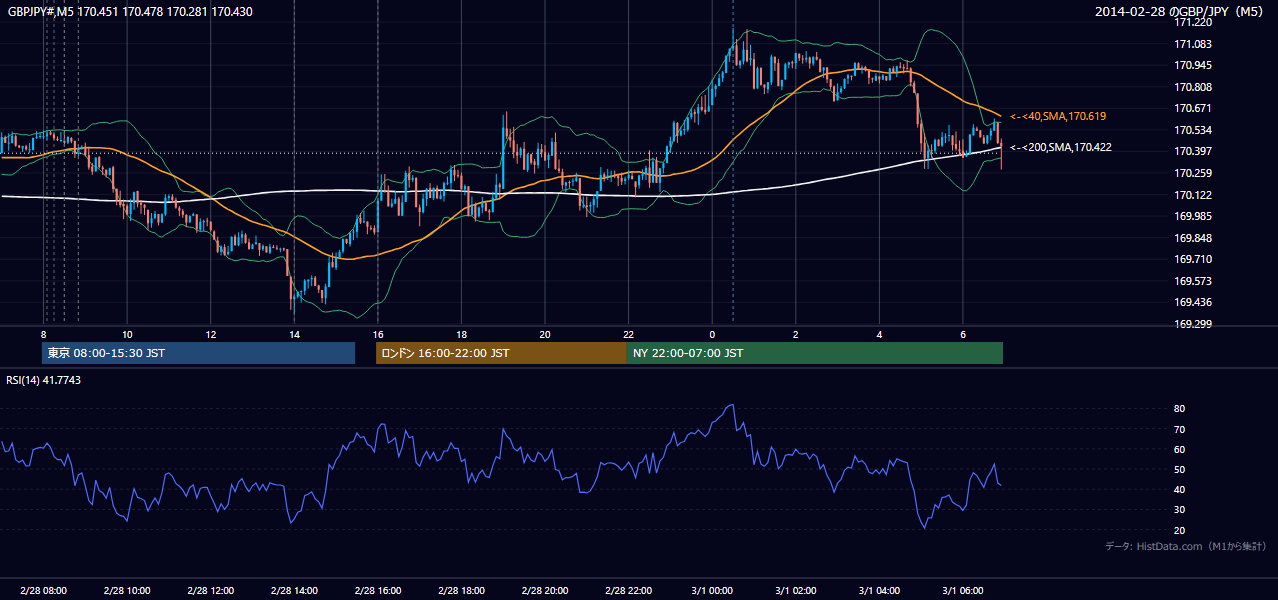The height and width of the screenshot is (600, 1278).
Task: Click the hour 6 tick under price chart
Action: pos(963,334)
